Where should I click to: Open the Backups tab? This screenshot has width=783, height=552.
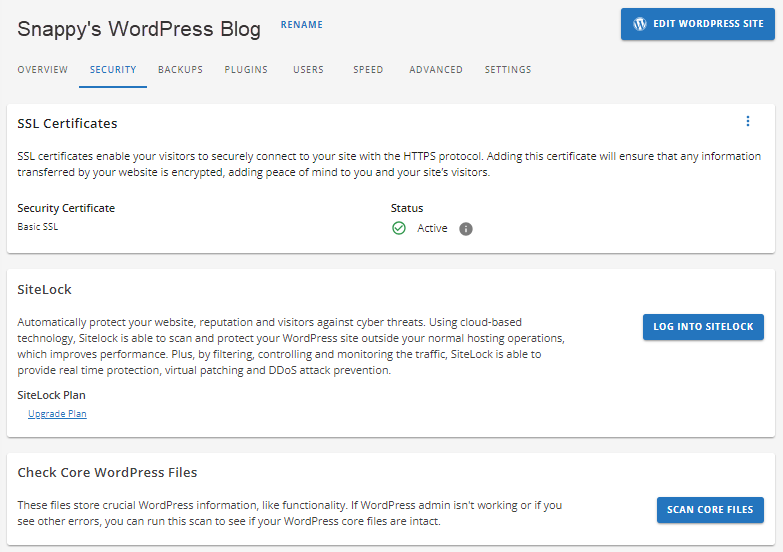click(180, 70)
